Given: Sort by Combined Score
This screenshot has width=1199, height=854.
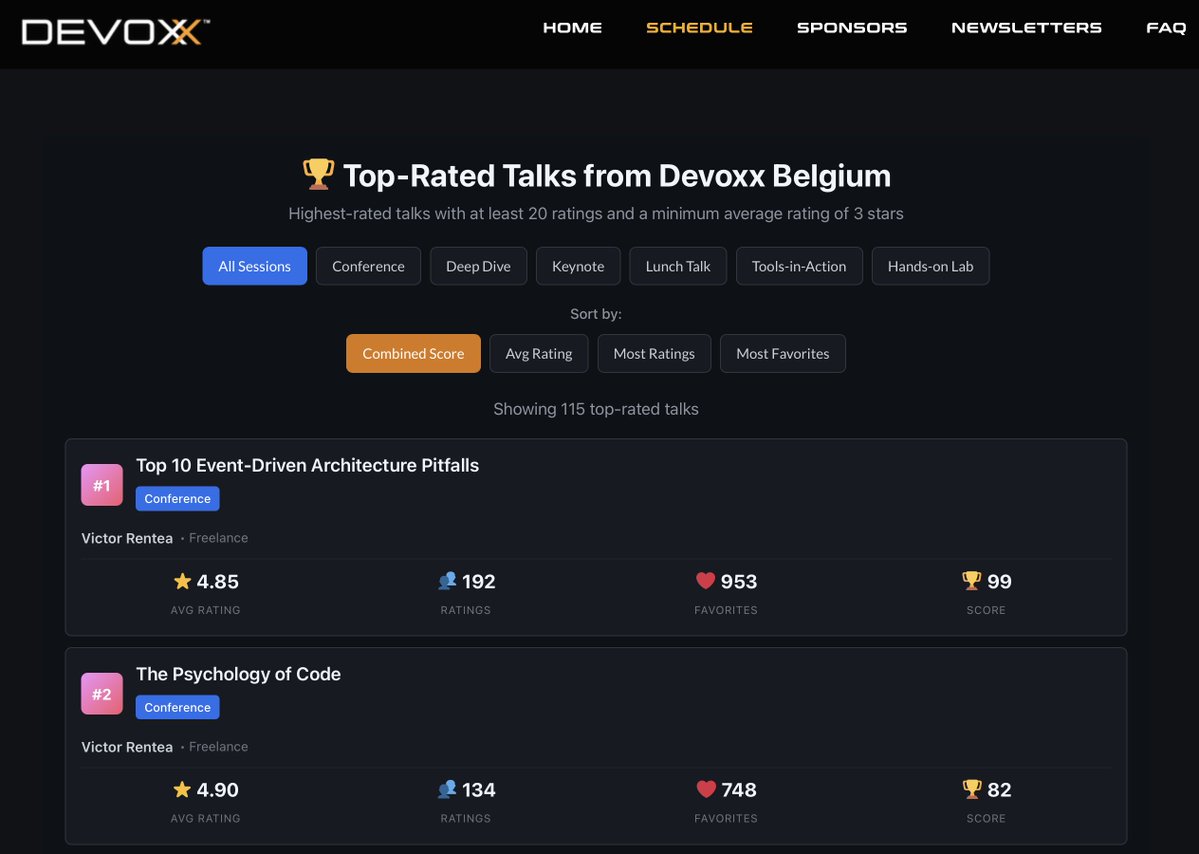Looking at the screenshot, I should 413,353.
